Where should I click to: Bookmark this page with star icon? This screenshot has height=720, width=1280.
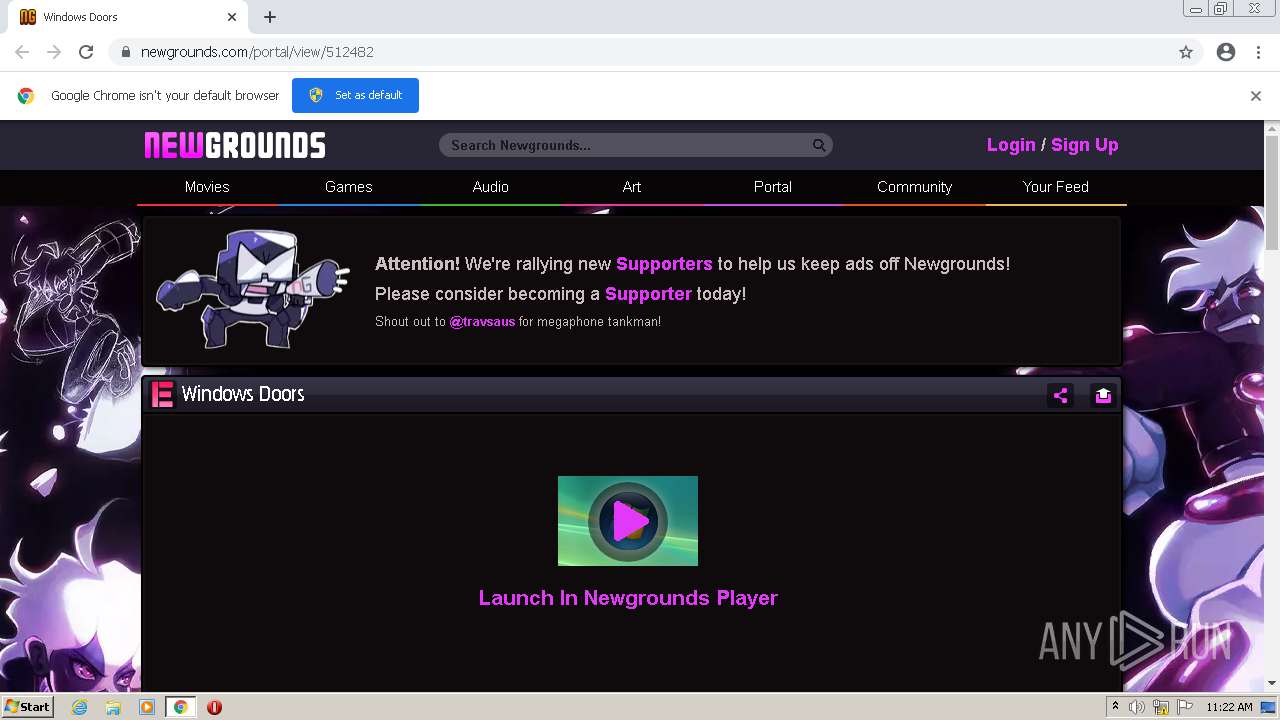click(x=1186, y=52)
